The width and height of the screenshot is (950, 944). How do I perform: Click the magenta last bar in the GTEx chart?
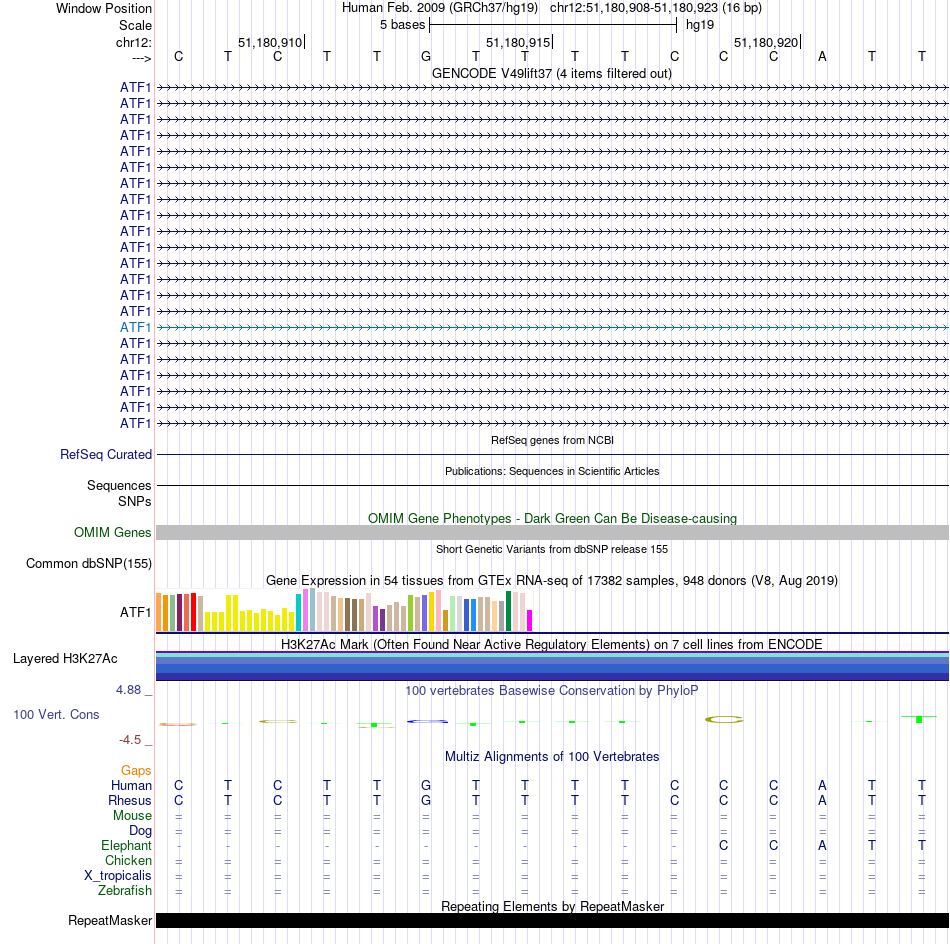click(x=530, y=620)
